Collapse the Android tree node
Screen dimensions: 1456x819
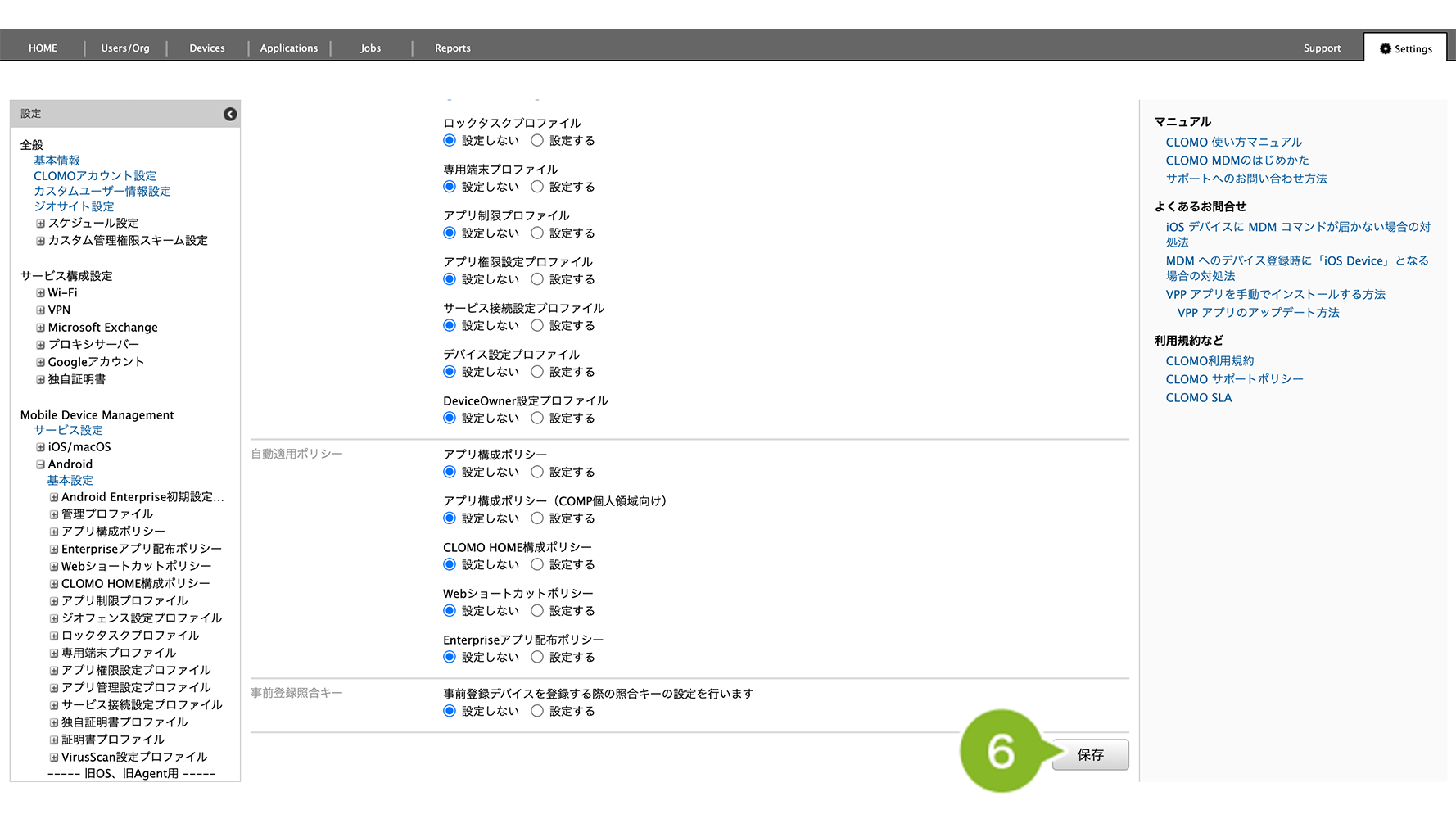[x=40, y=464]
